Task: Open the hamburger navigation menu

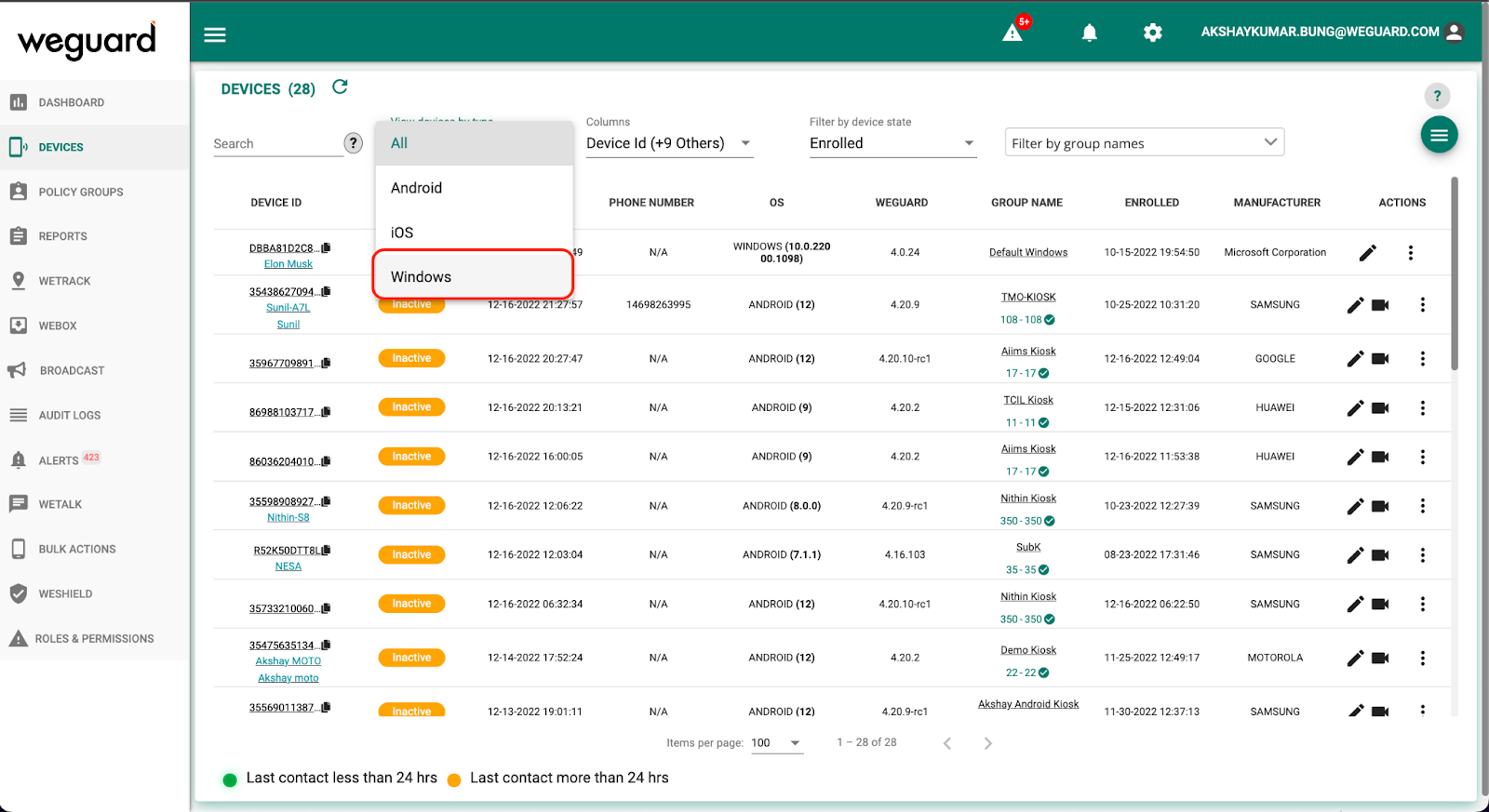Action: 215,34
